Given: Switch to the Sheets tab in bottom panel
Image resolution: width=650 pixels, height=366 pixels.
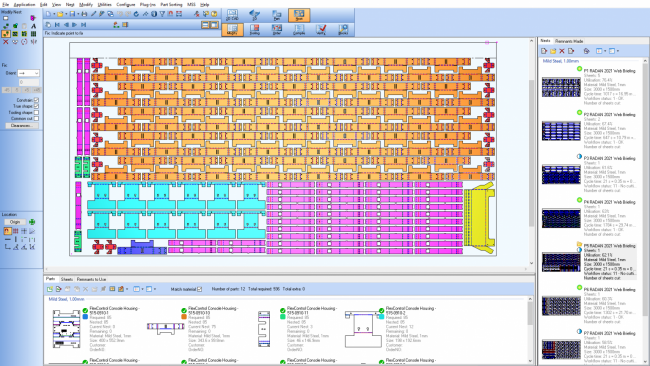Looking at the screenshot, I should click(x=67, y=279).
